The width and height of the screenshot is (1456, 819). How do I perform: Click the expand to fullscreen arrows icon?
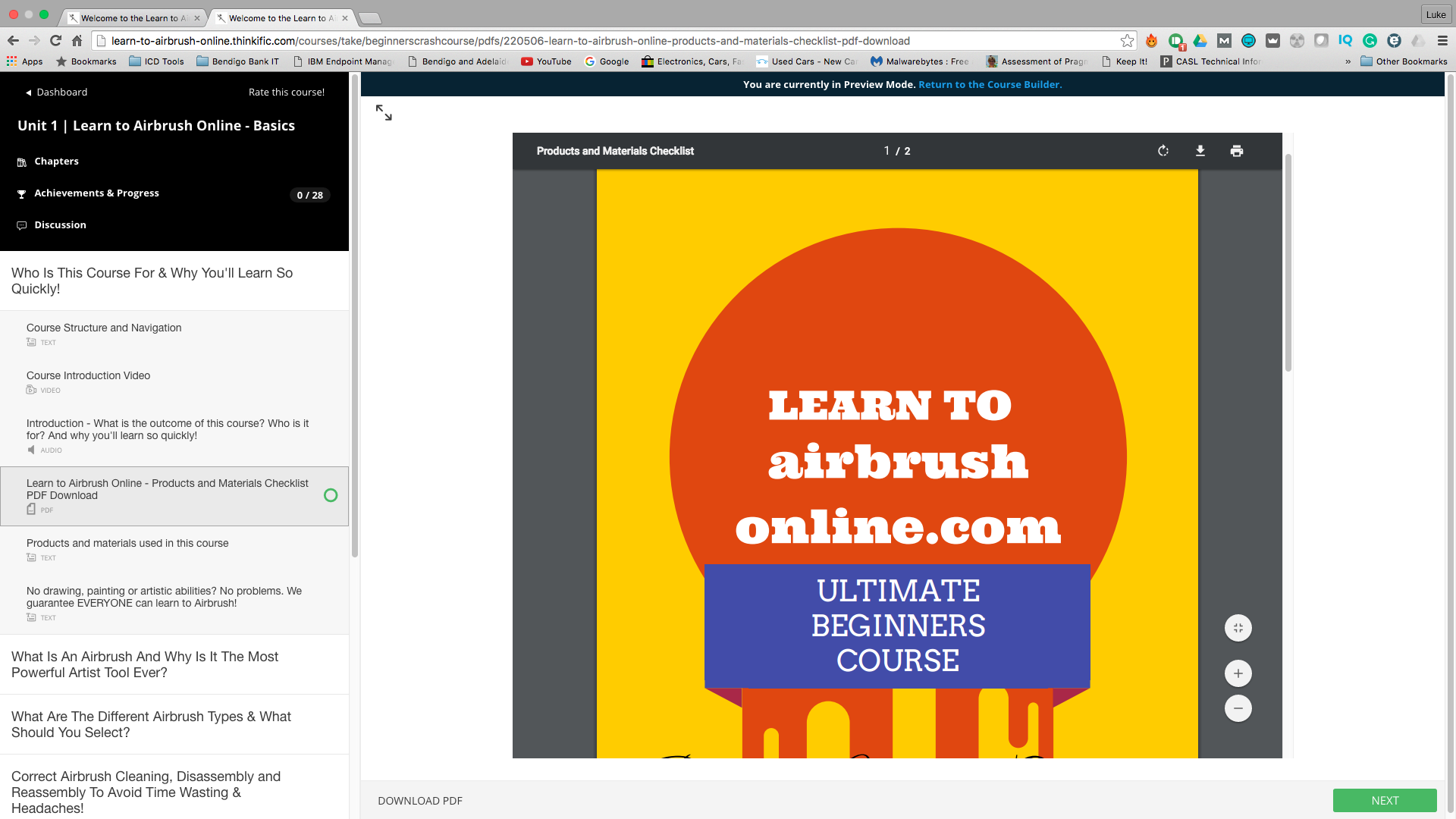coord(384,113)
